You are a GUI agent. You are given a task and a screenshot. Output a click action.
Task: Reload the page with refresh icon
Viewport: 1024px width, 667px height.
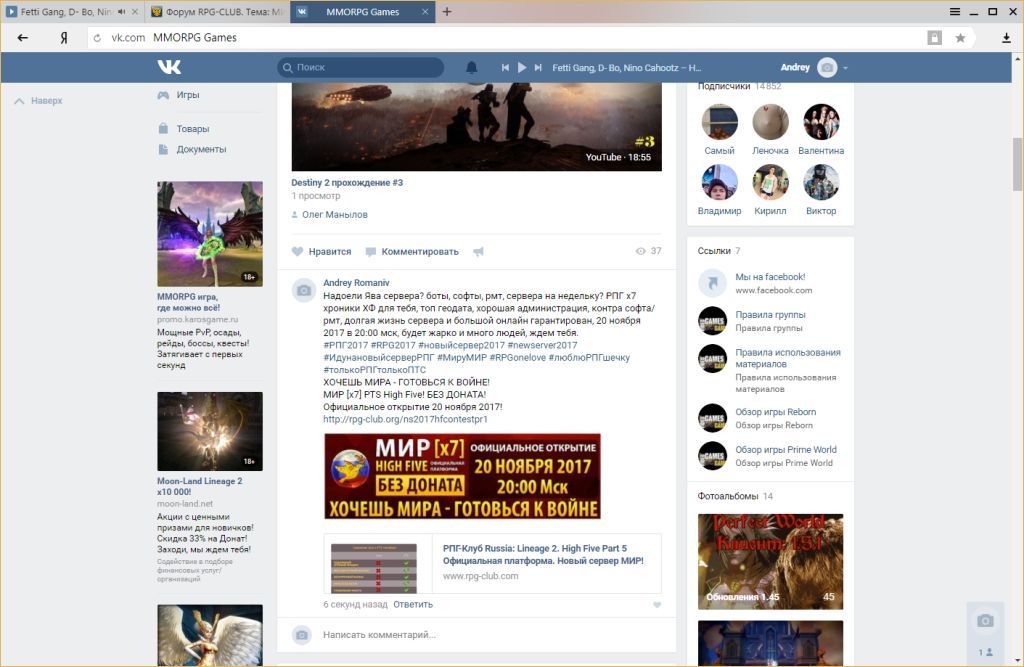(x=97, y=38)
